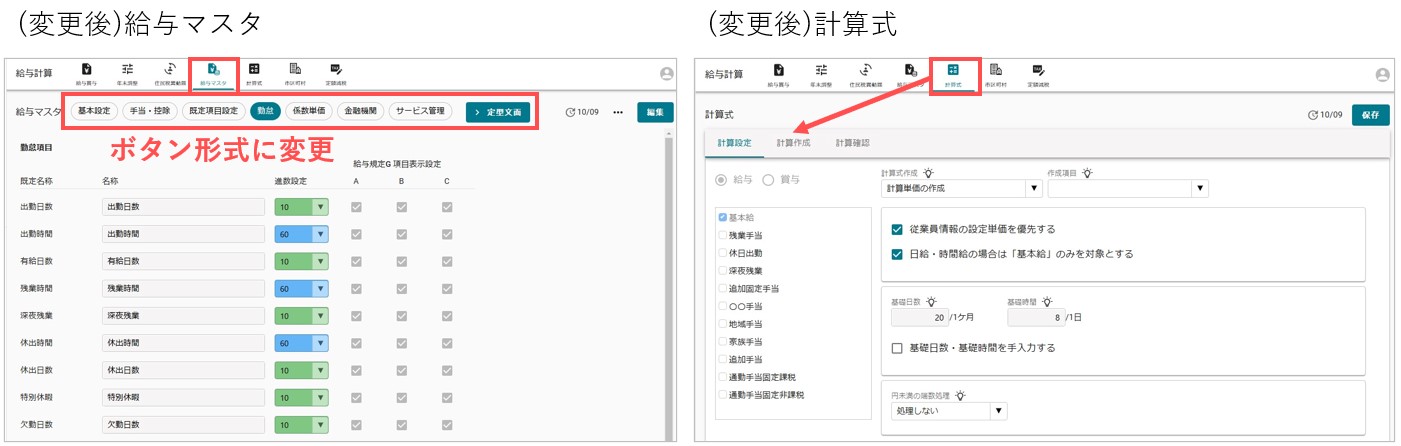Screen dimensions: 1401x446
Task: Select the 既定項目設定 pill button
Action: click(x=214, y=112)
